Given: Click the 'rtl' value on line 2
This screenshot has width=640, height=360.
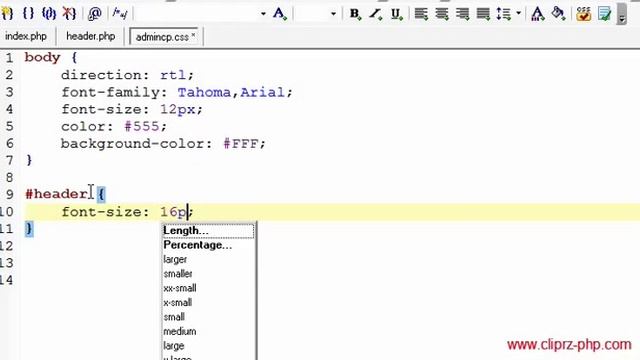Looking at the screenshot, I should (x=173, y=75).
